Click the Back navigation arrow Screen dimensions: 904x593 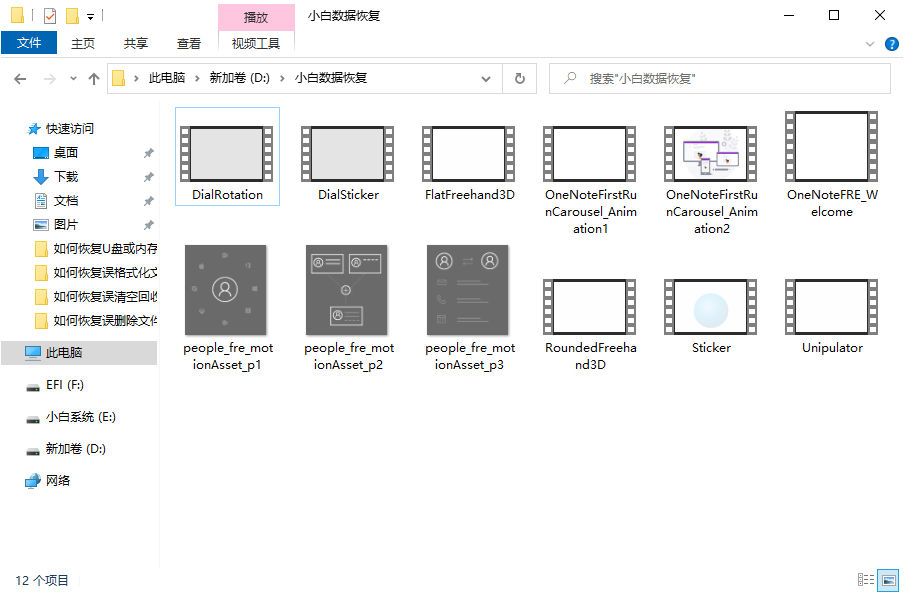[20, 78]
